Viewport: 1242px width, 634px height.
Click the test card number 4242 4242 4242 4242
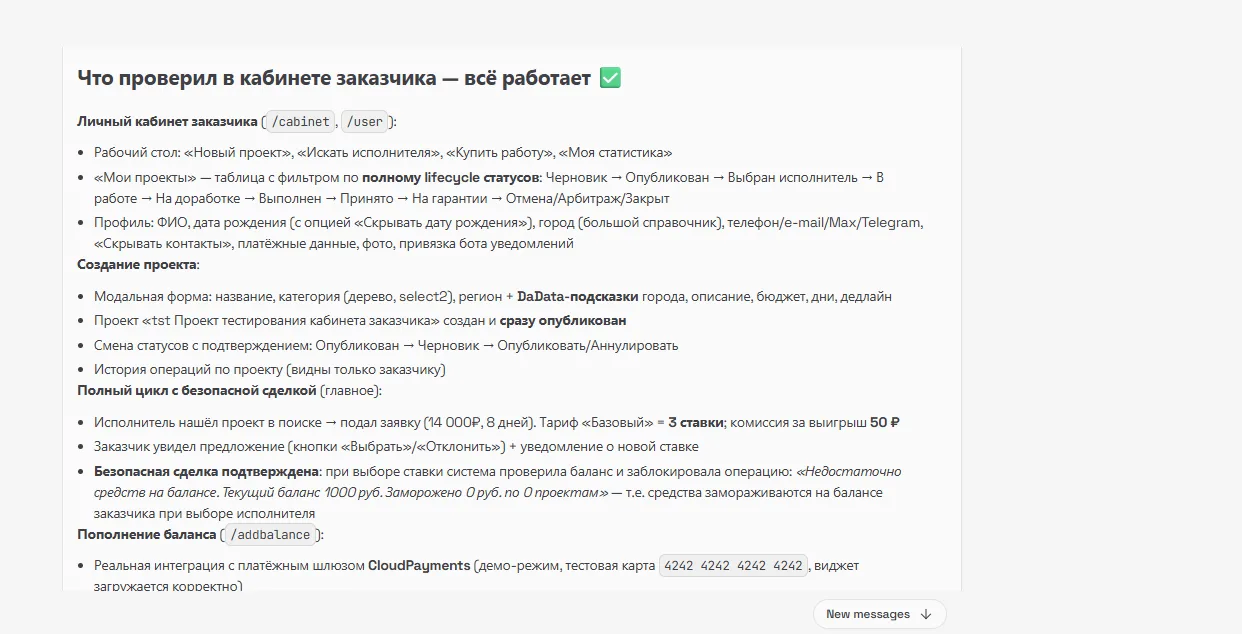735,566
